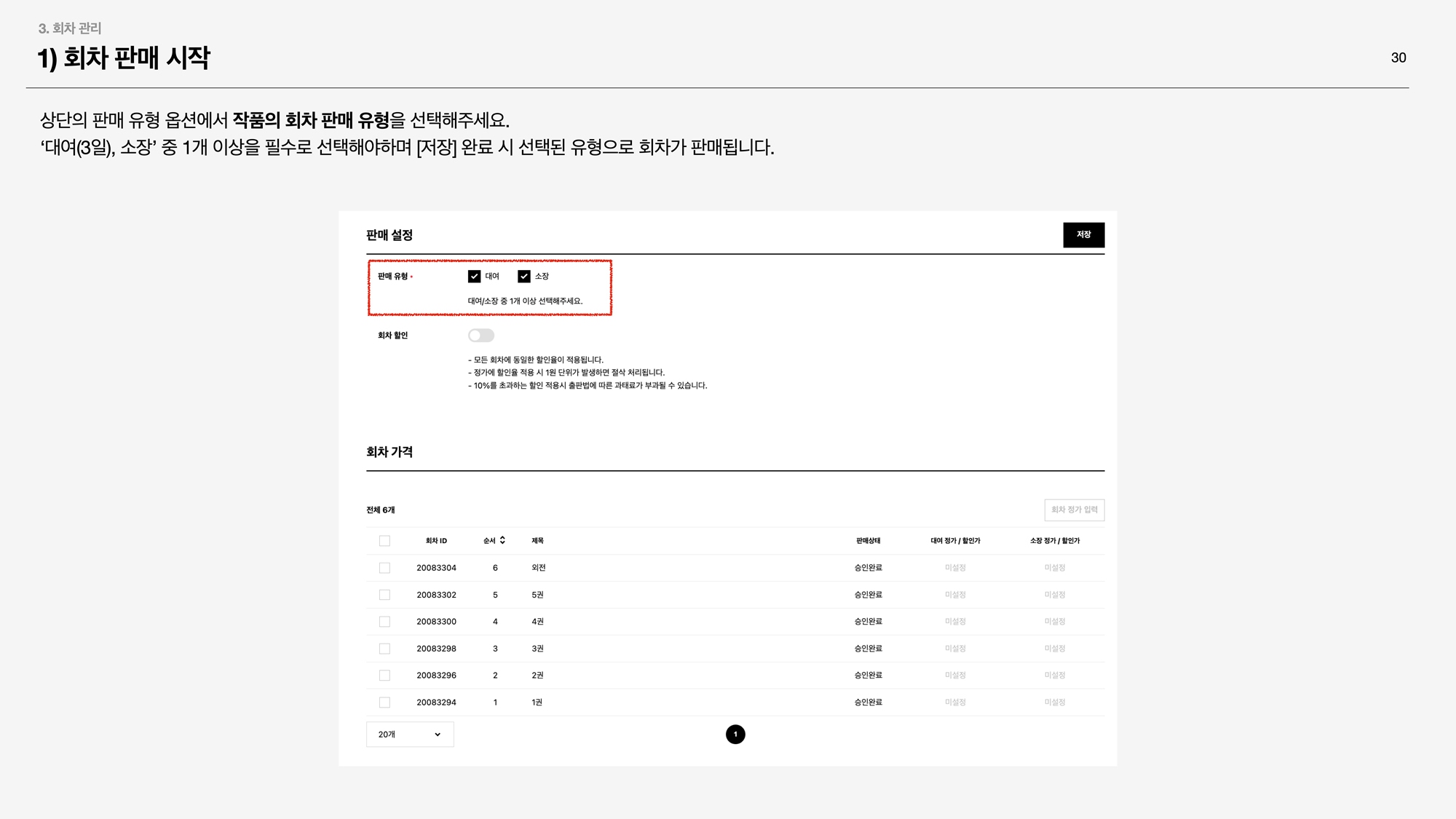
Task: Click 소장 미설정 price in 외전 row
Action: (x=1055, y=568)
